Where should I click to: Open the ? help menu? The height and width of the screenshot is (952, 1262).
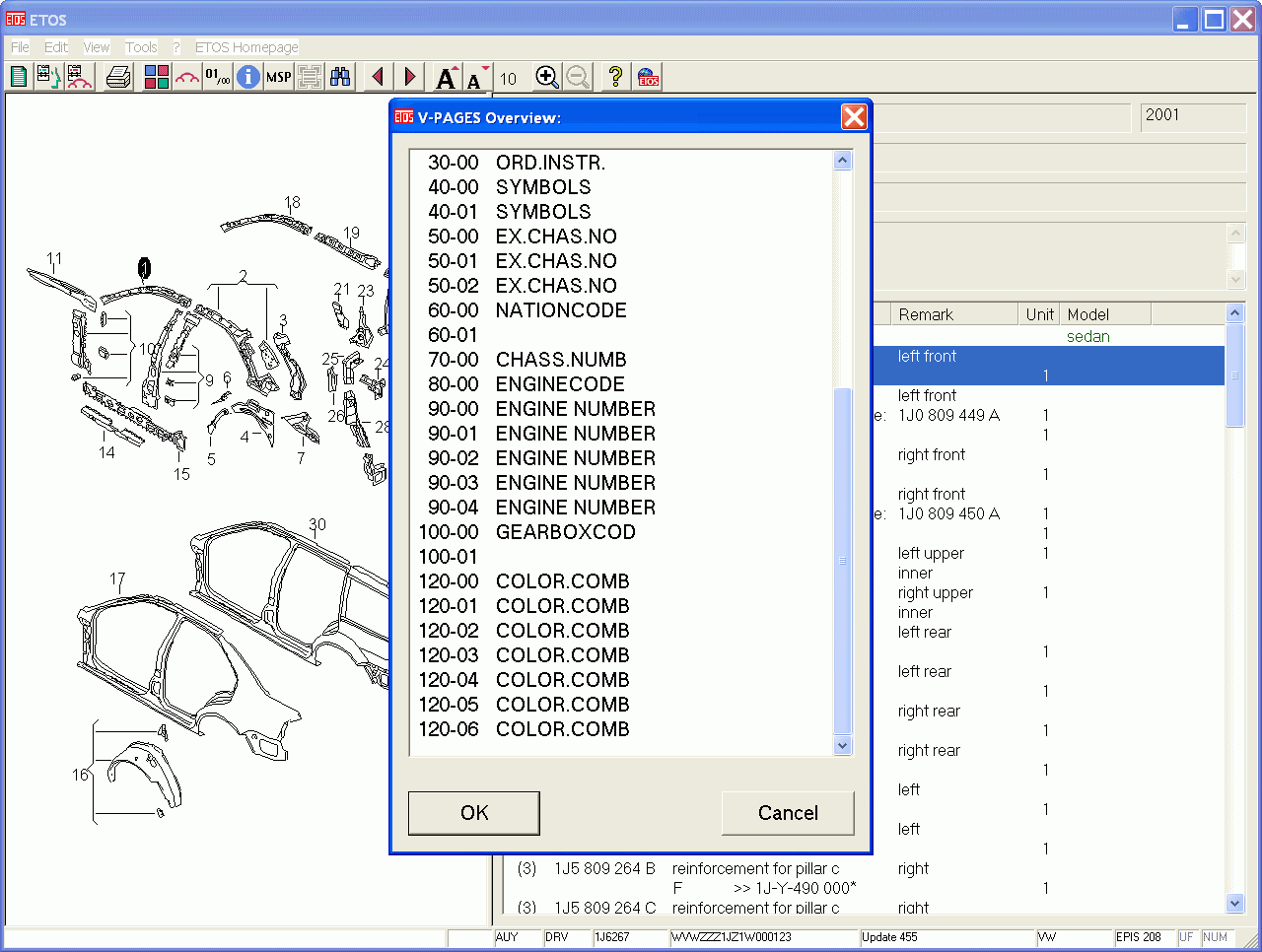click(176, 47)
